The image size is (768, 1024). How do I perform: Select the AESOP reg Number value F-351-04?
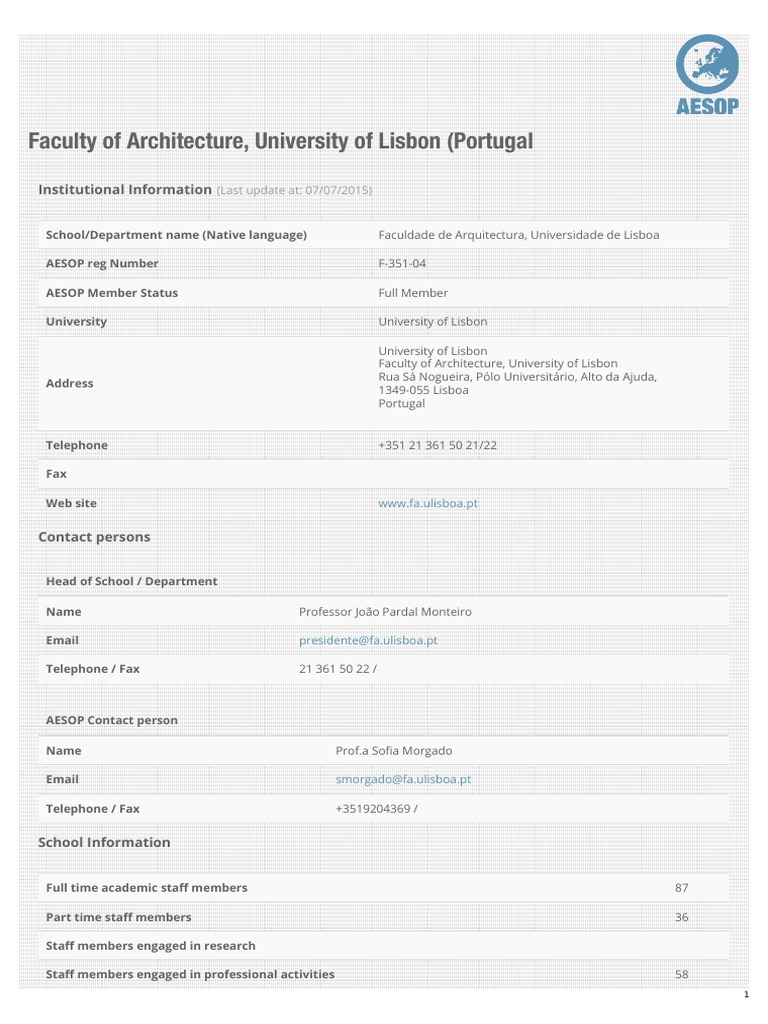pos(402,264)
